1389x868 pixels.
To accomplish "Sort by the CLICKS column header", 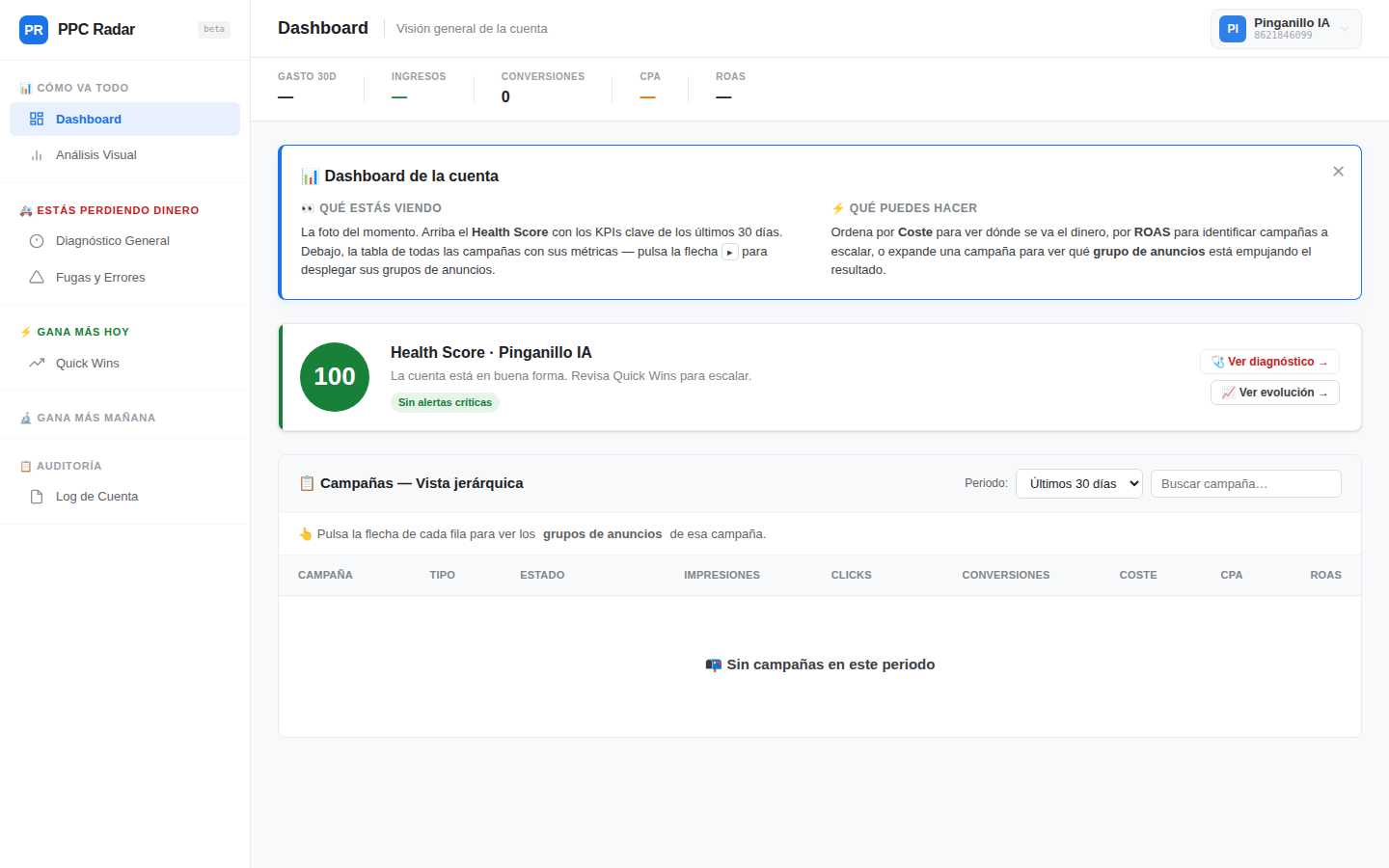I will coord(851,575).
